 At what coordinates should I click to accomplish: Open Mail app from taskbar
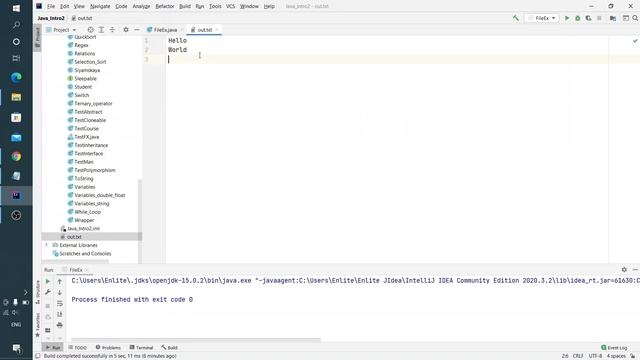click(16, 138)
